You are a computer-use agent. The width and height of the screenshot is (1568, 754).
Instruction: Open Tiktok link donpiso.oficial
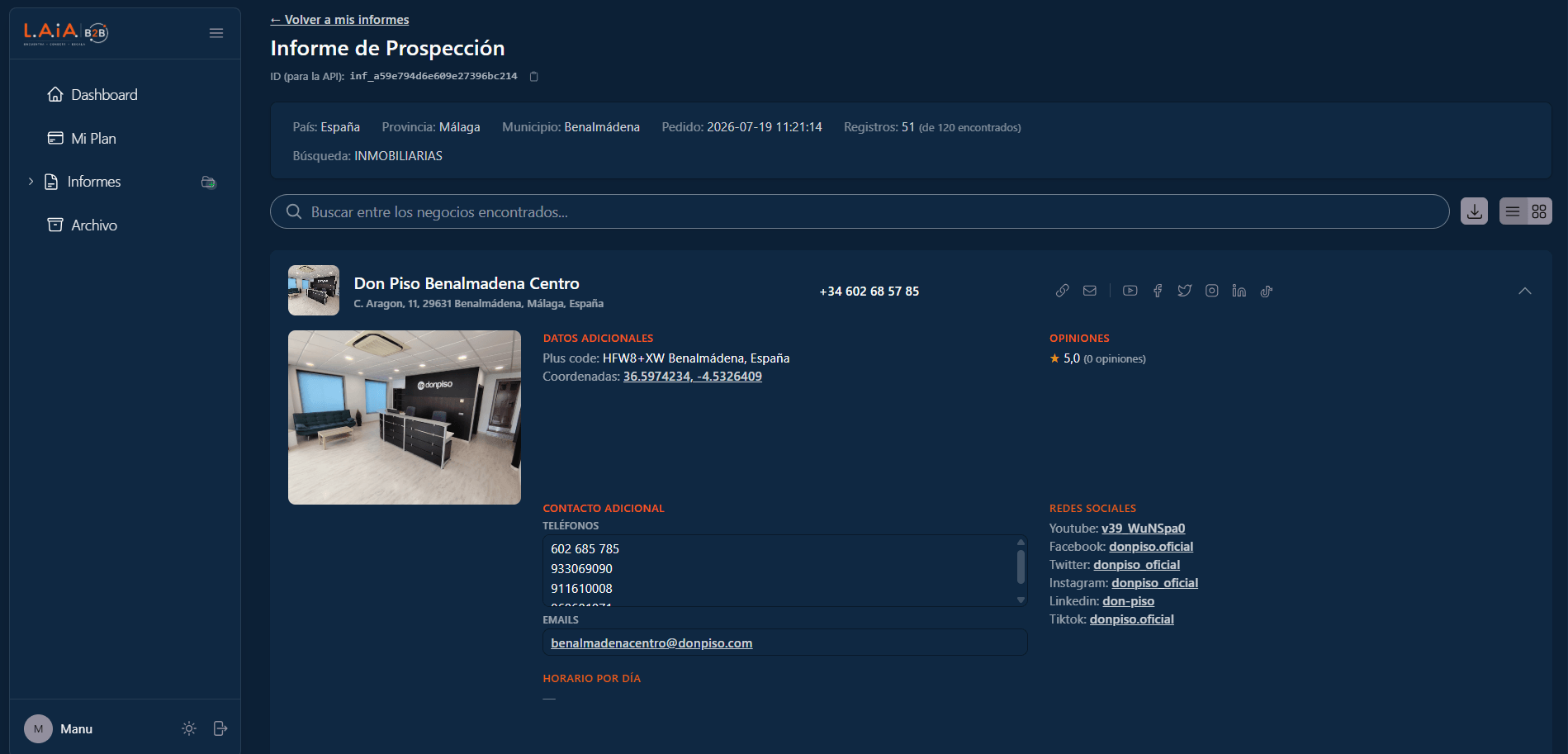(x=1131, y=619)
